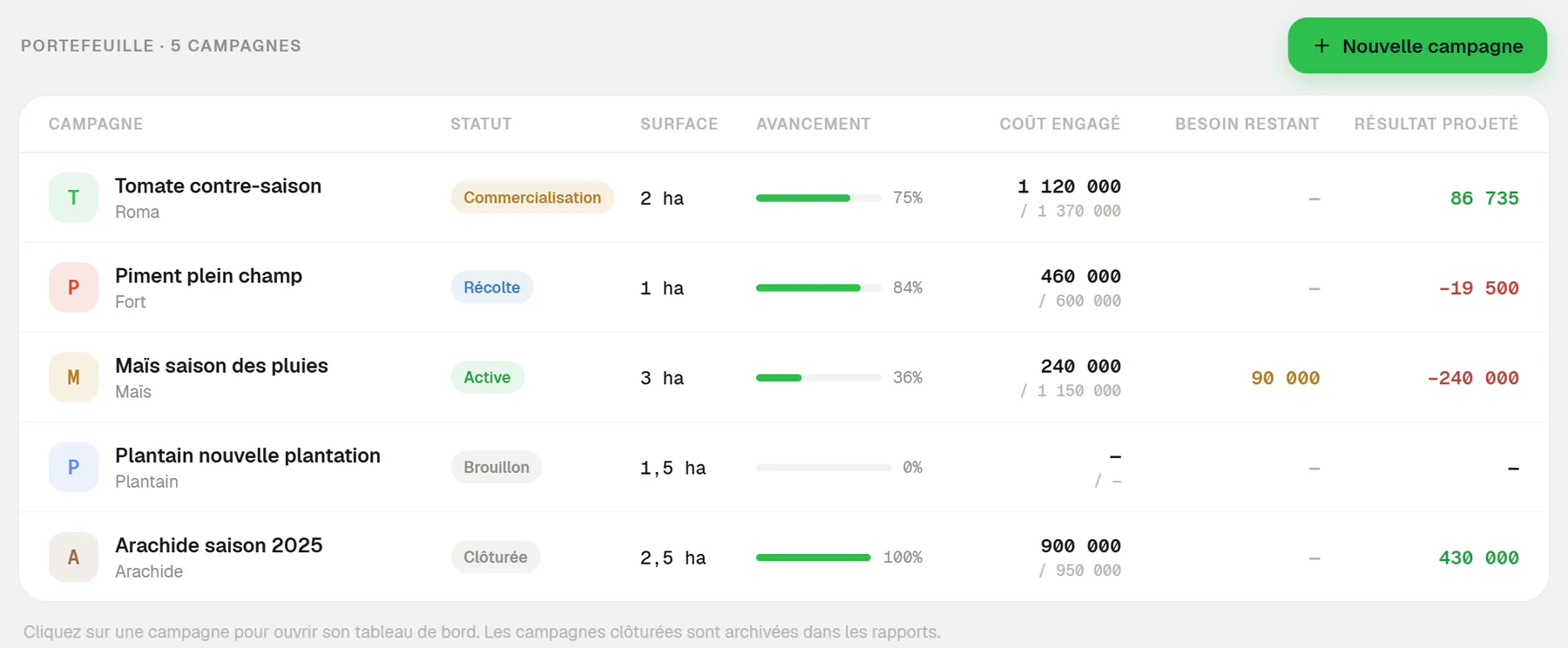Click the 75% progress bar for Tomate
The width and height of the screenshot is (1568, 648).
pyautogui.click(x=819, y=198)
